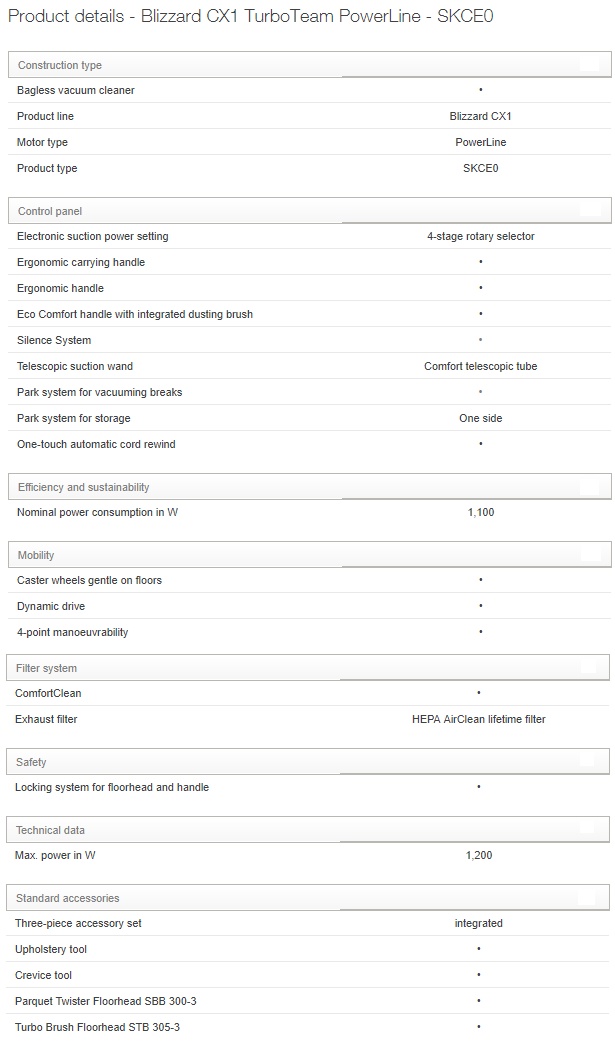Click the 4-stage rotary selector value
Viewport: 615px width, 1051px height.
tap(480, 236)
